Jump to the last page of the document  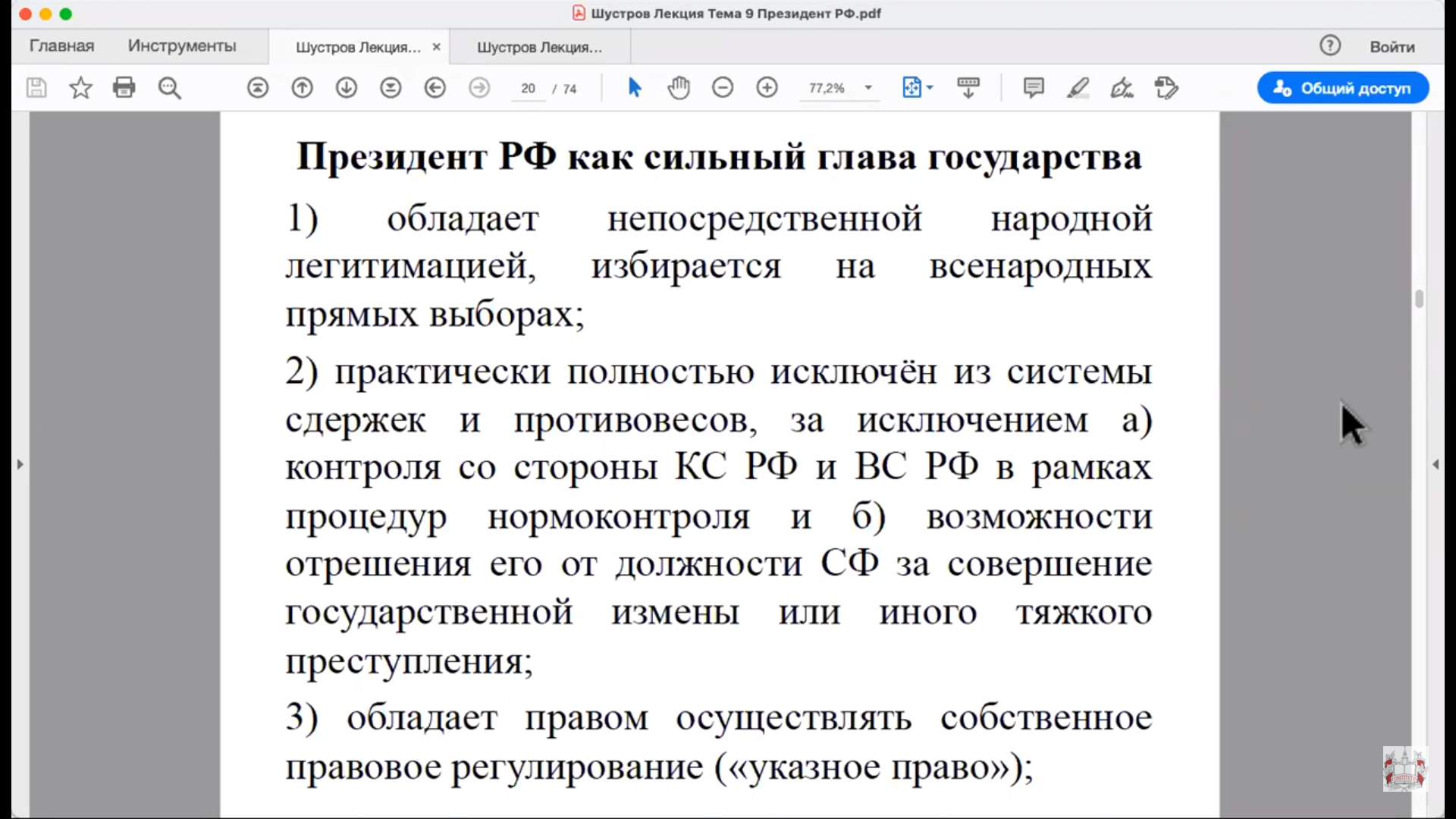[x=391, y=88]
